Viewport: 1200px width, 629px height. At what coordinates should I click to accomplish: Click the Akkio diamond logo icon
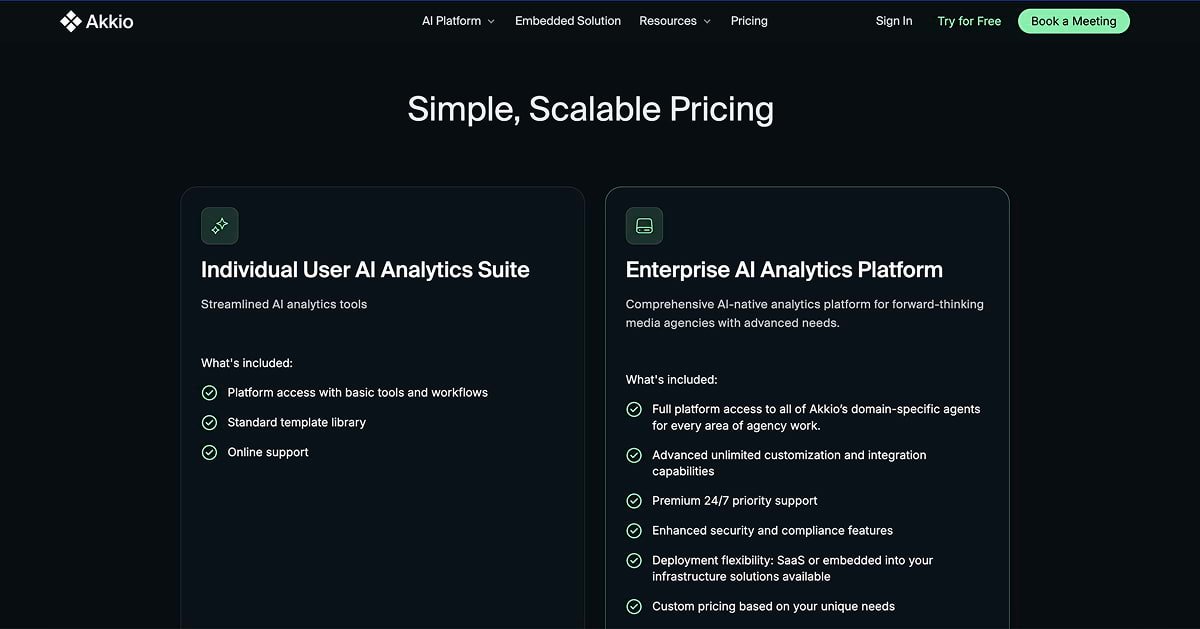(70, 21)
